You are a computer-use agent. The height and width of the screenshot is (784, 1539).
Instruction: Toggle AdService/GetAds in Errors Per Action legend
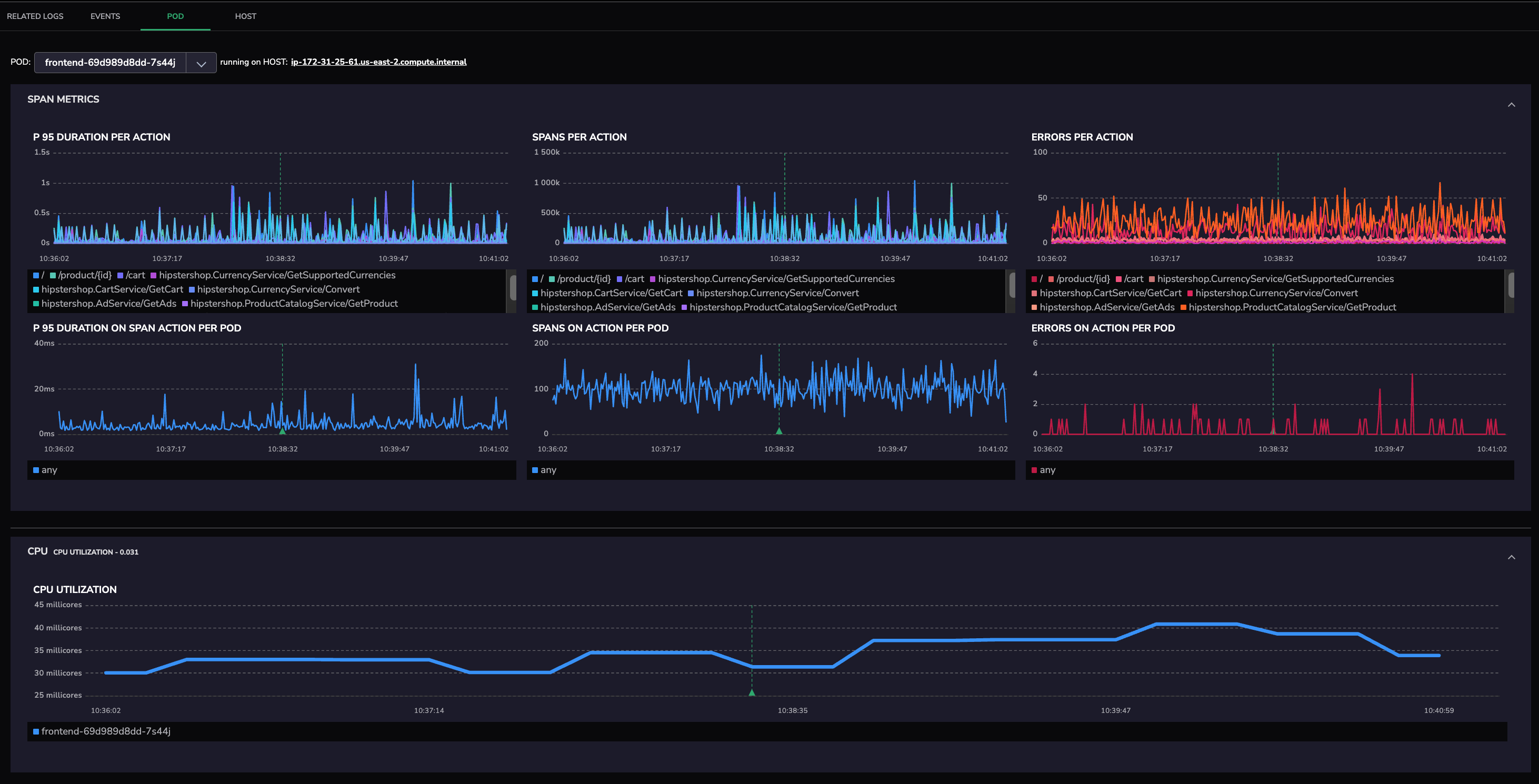(x=1106, y=307)
